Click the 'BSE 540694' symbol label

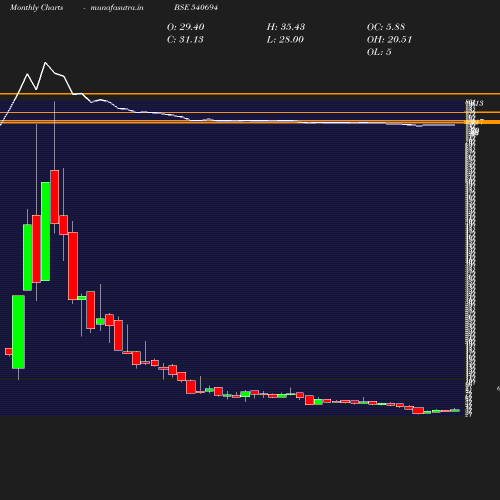click(x=196, y=7)
